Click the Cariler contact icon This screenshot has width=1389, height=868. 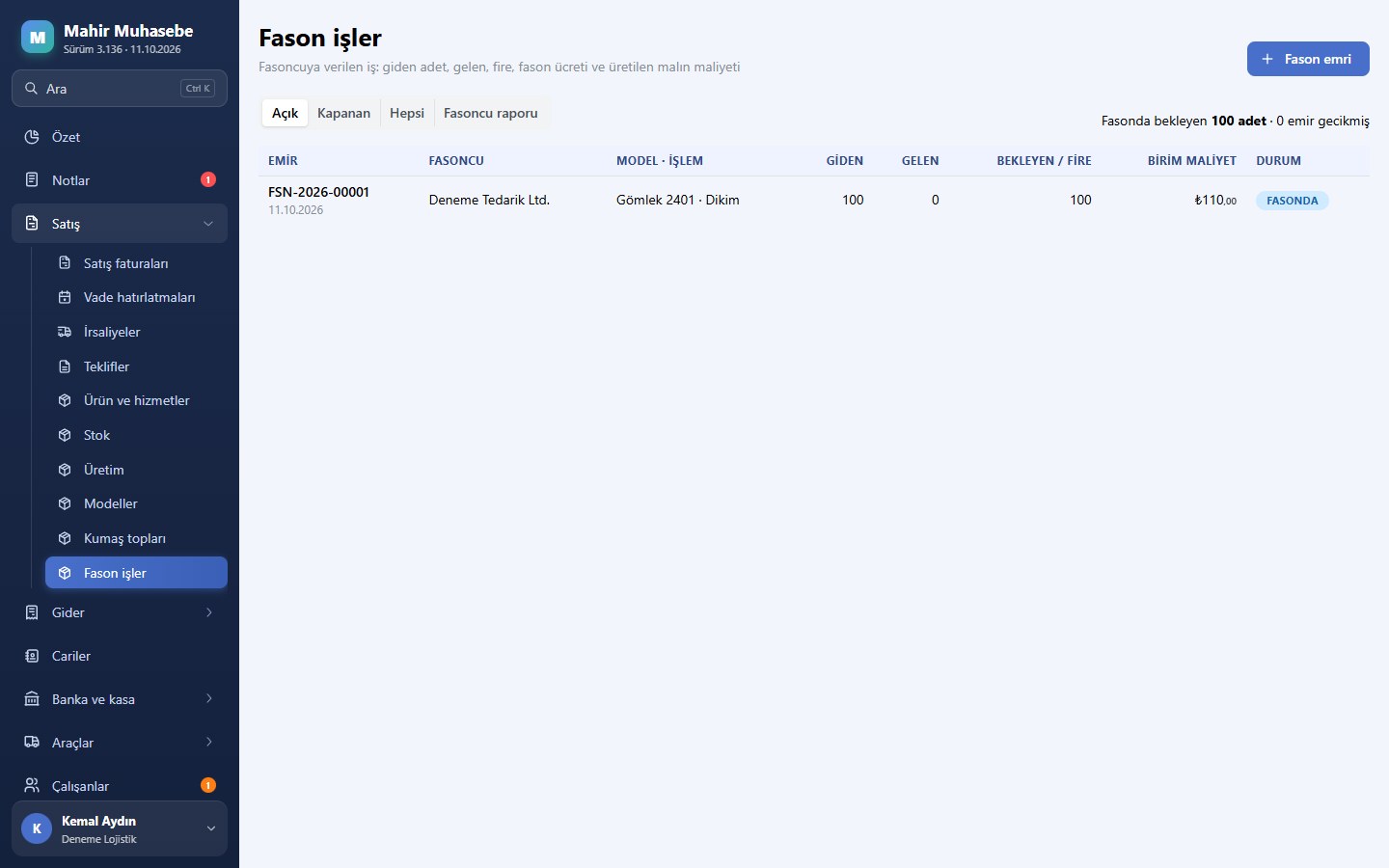[x=32, y=656]
